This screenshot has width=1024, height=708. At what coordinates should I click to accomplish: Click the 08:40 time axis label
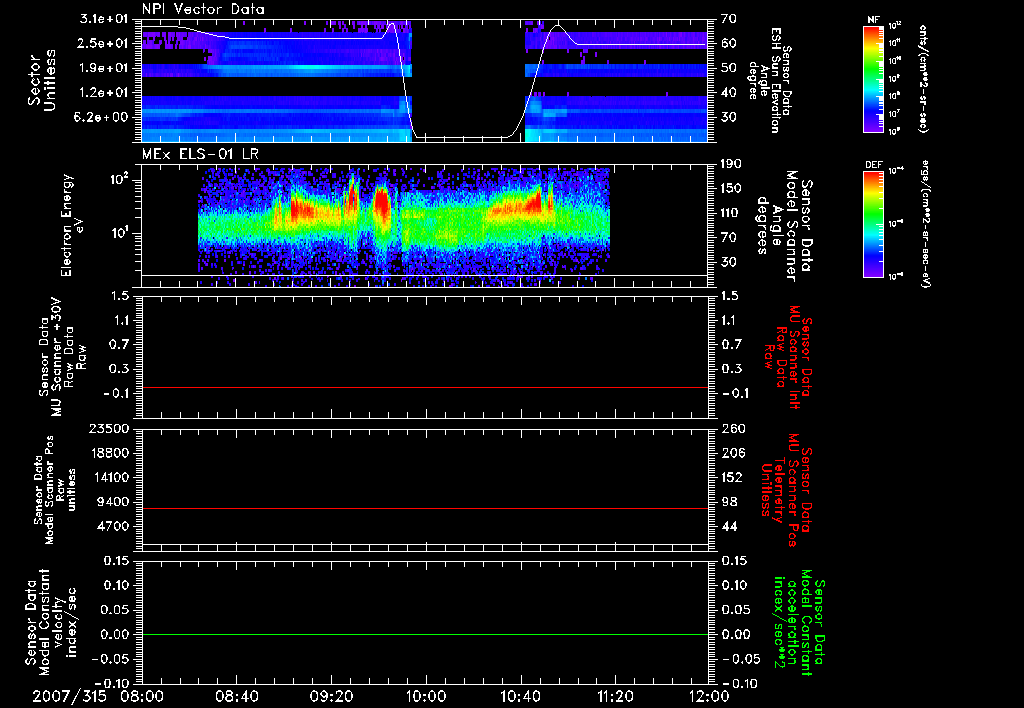[238, 695]
